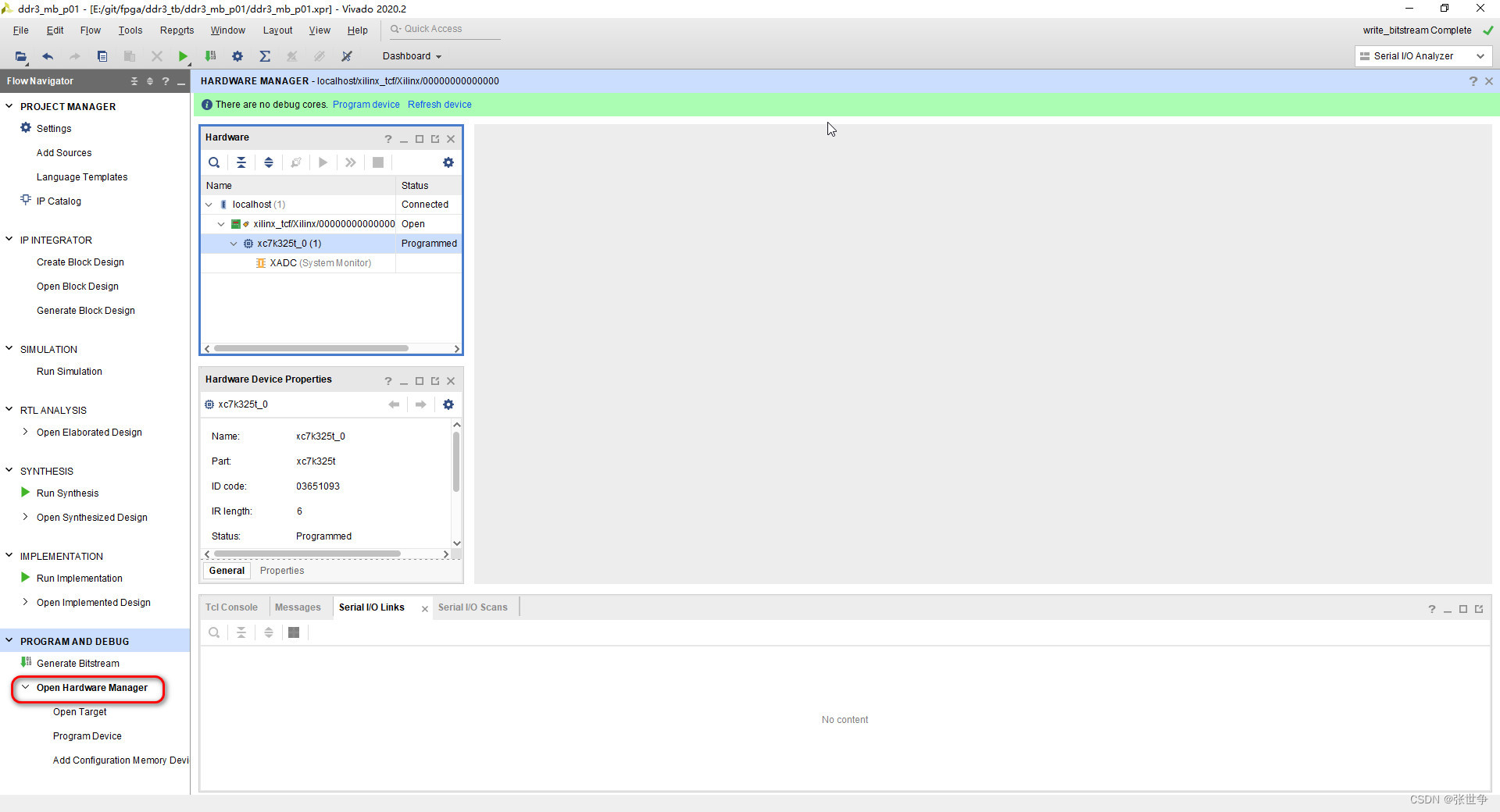Click the Program device link
This screenshot has height=812, width=1500.
click(x=366, y=105)
